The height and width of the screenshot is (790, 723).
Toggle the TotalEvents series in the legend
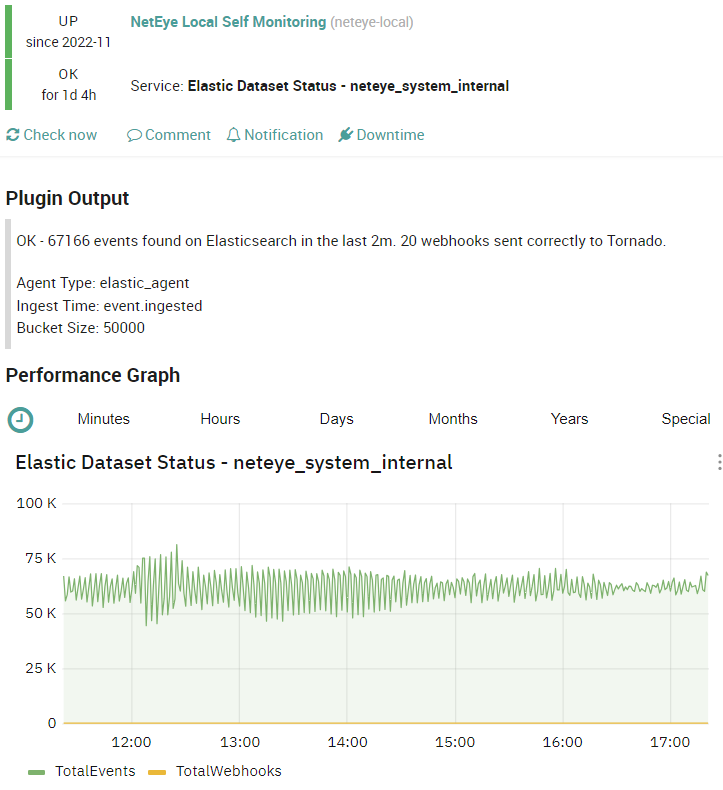pos(95,771)
